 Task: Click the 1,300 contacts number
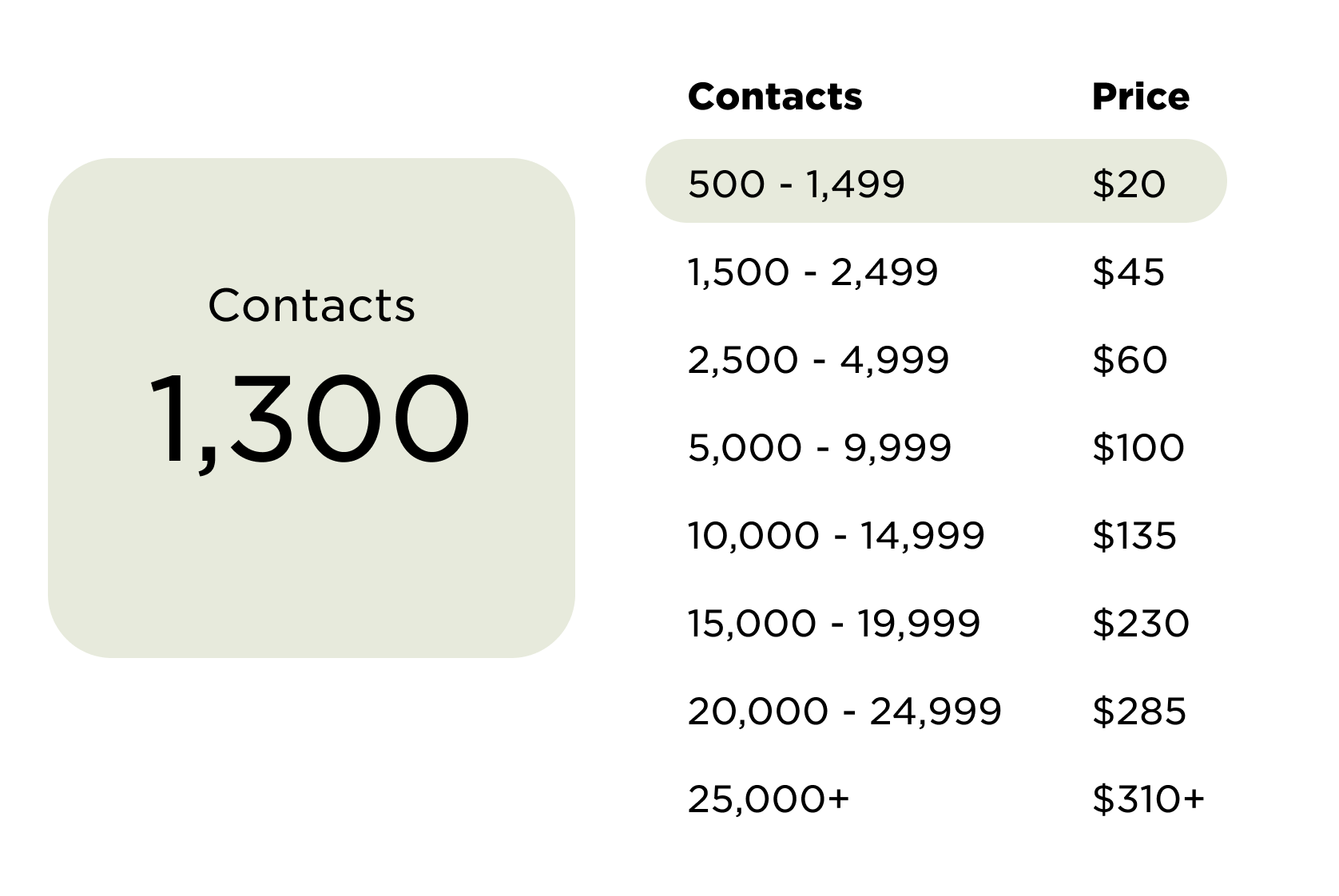(309, 421)
